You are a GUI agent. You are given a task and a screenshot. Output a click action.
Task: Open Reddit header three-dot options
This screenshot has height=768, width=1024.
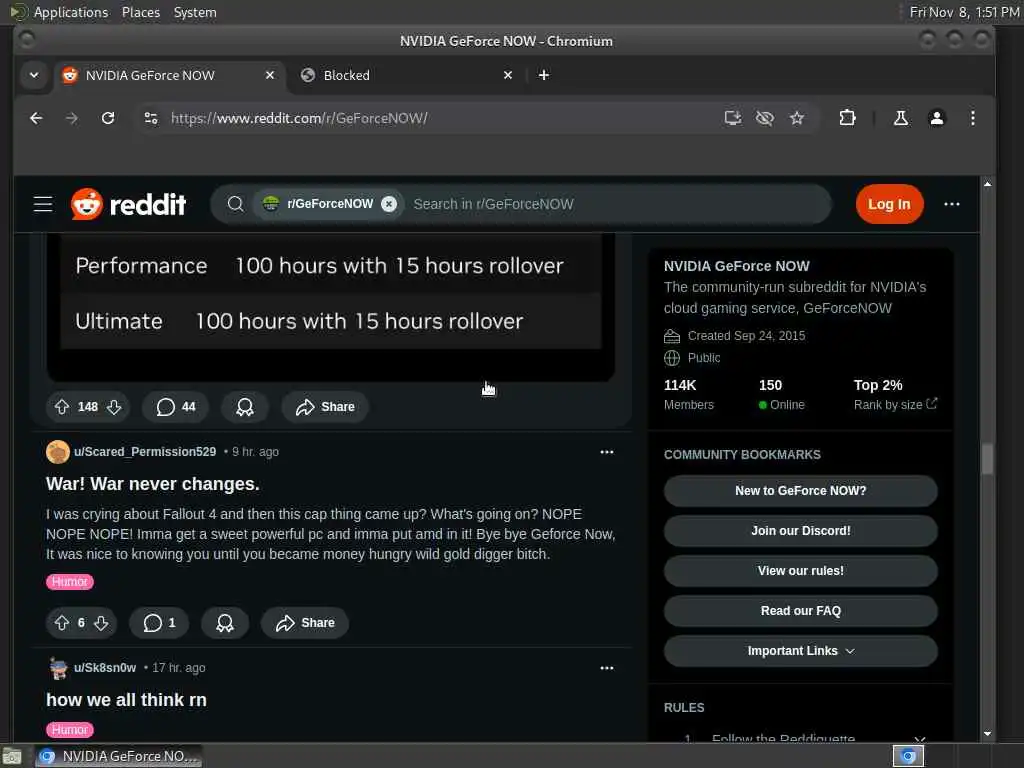[952, 204]
